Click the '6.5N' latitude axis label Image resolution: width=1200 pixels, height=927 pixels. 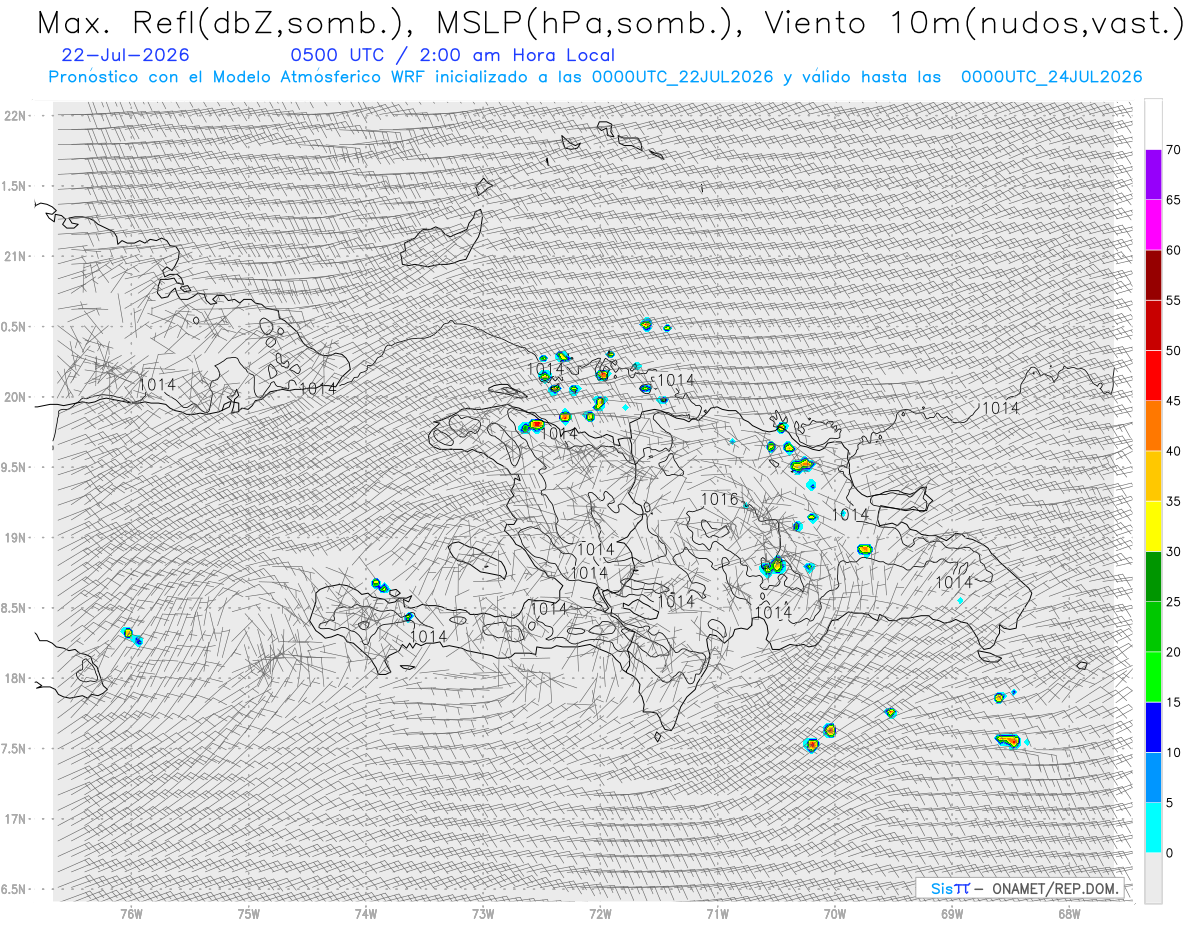point(14,889)
